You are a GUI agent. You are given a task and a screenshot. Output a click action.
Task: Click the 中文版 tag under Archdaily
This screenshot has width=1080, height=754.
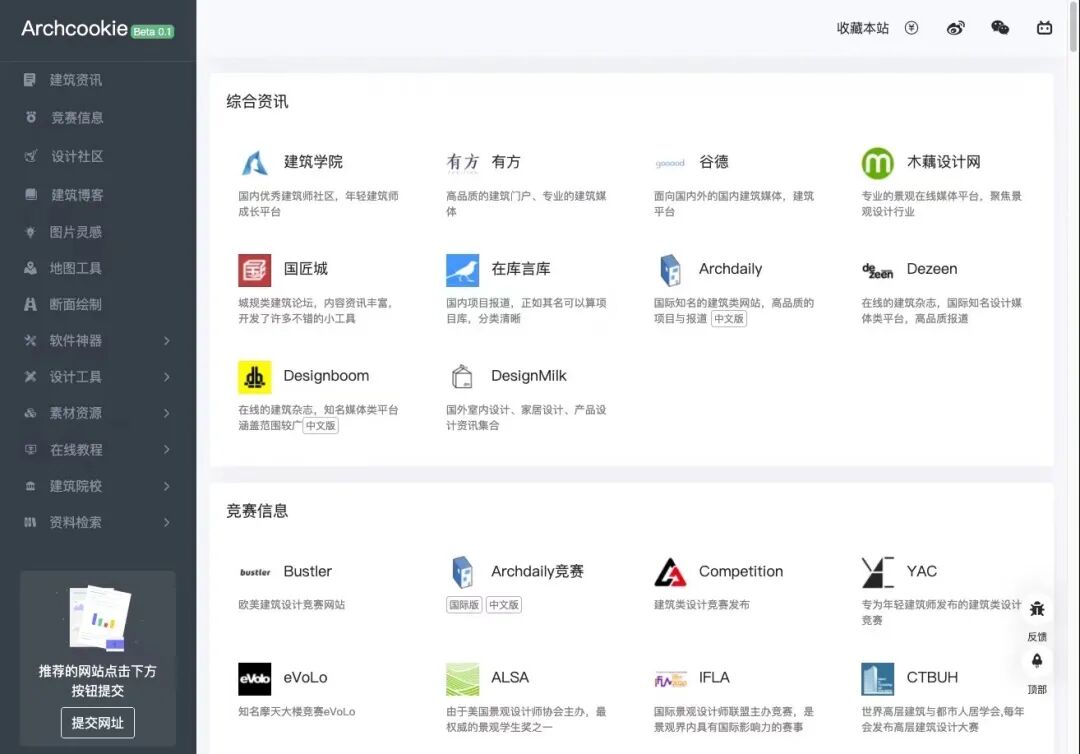tap(729, 319)
